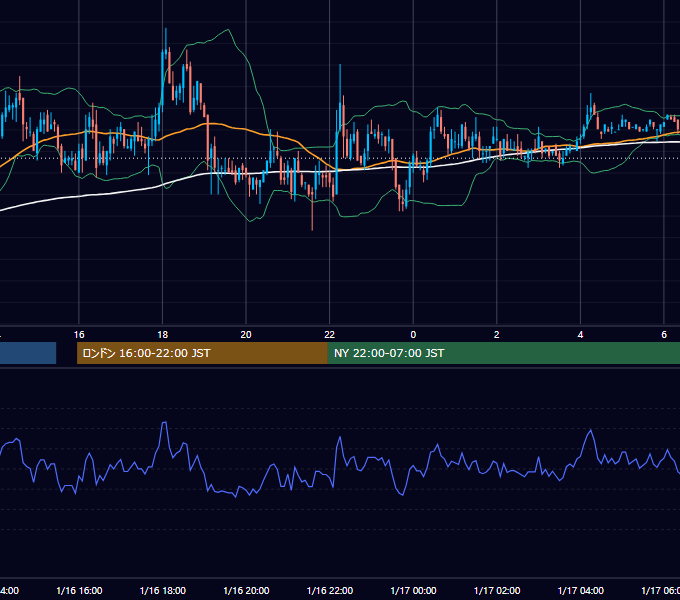The image size is (680, 600).
Task: Select the NY 22:00-07:00 JST session bar
Action: [503, 353]
